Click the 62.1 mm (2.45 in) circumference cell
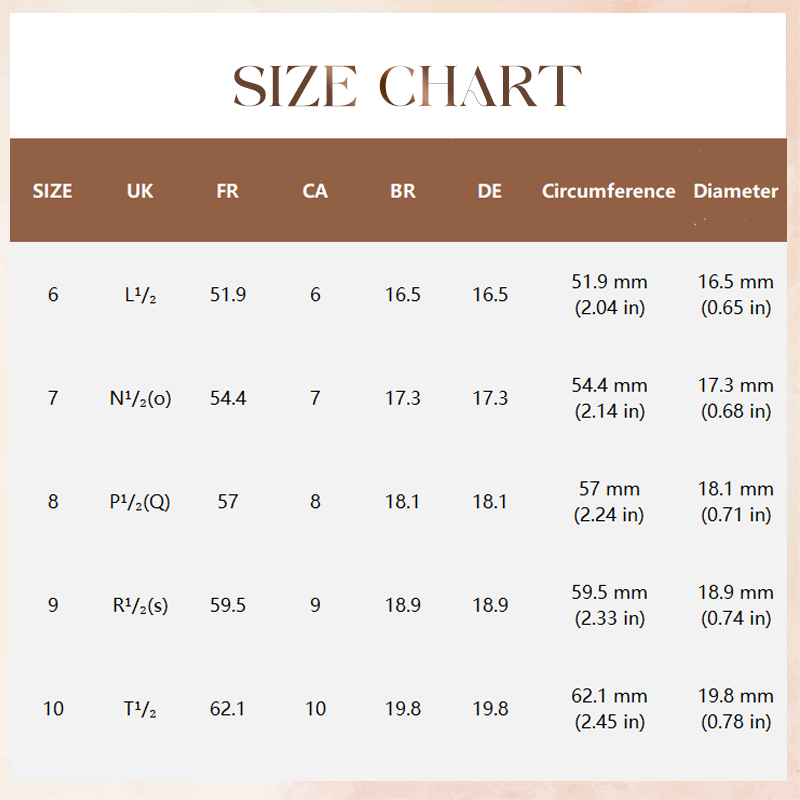 coord(610,709)
